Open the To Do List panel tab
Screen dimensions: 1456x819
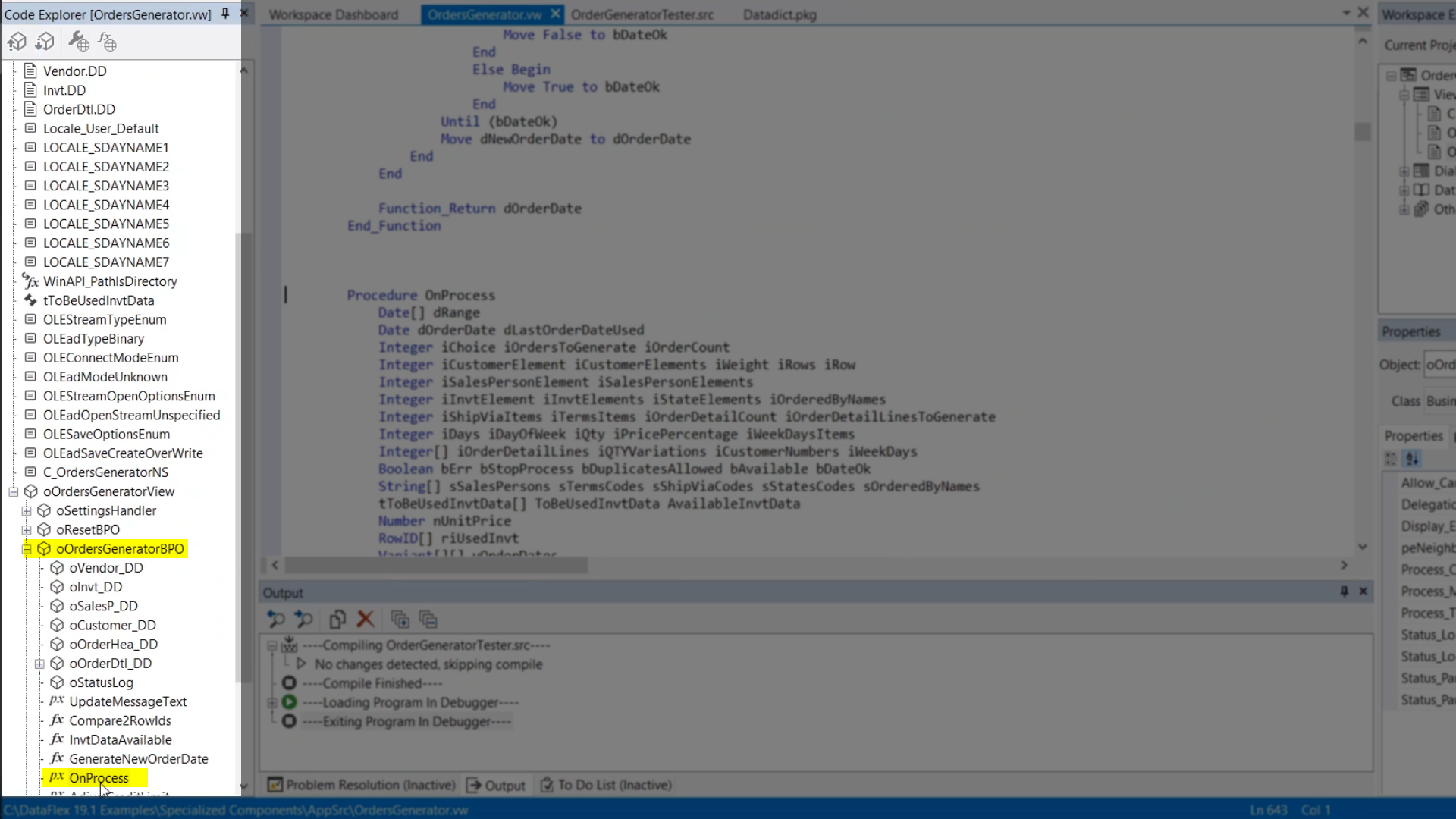[x=606, y=785]
